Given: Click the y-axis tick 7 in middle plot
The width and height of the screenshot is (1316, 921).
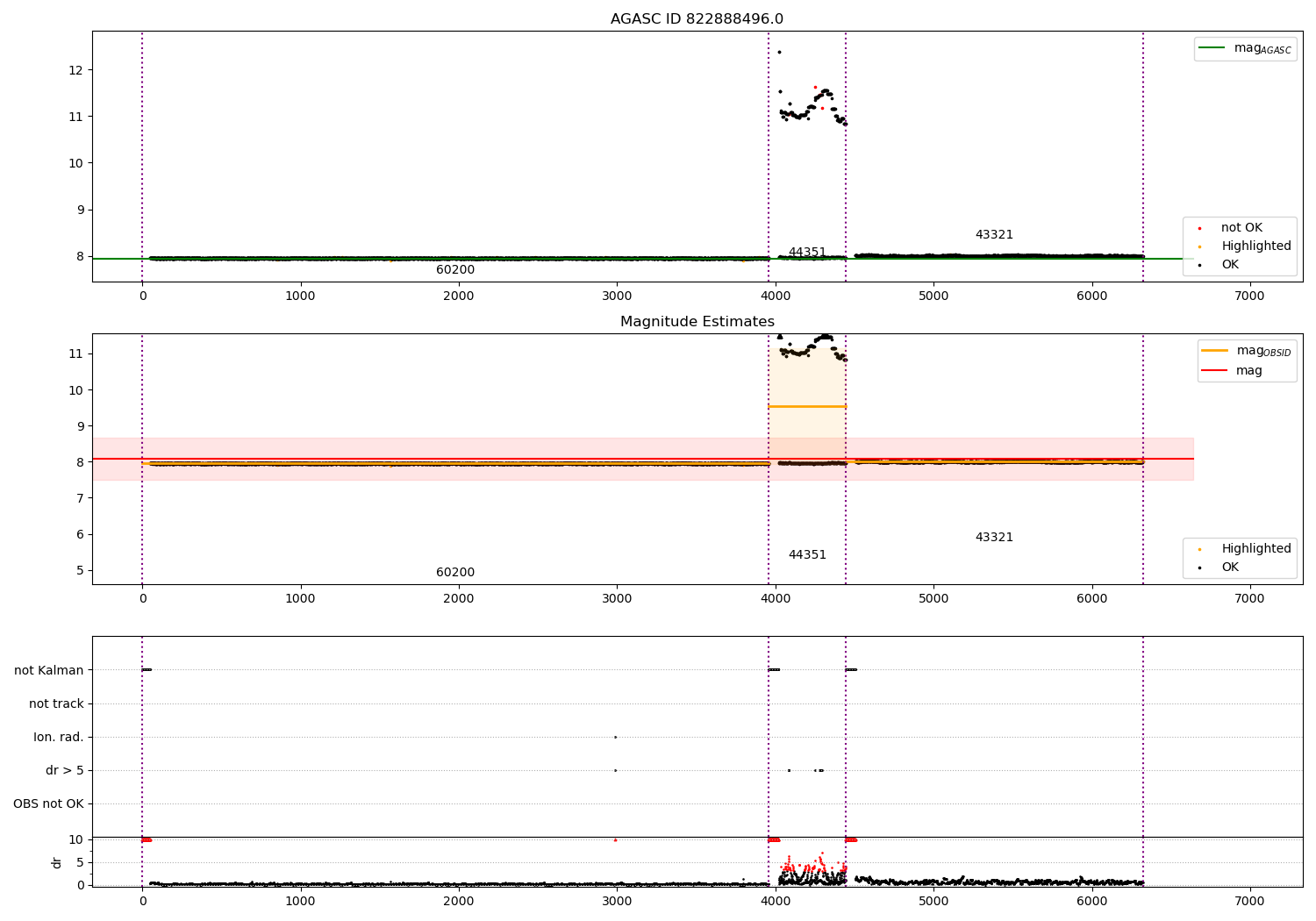Looking at the screenshot, I should [x=80, y=498].
